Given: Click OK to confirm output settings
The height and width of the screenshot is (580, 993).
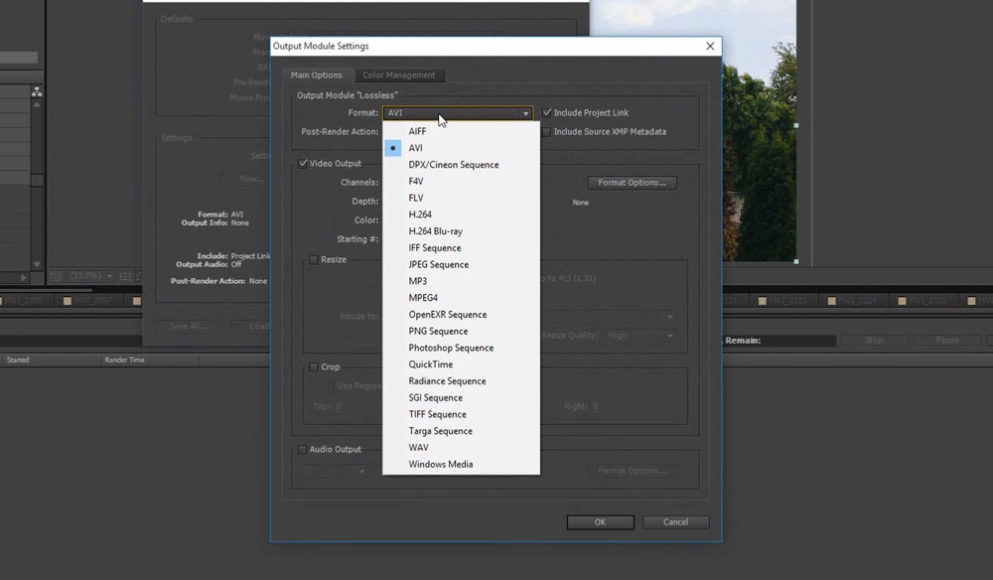Looking at the screenshot, I should [600, 522].
